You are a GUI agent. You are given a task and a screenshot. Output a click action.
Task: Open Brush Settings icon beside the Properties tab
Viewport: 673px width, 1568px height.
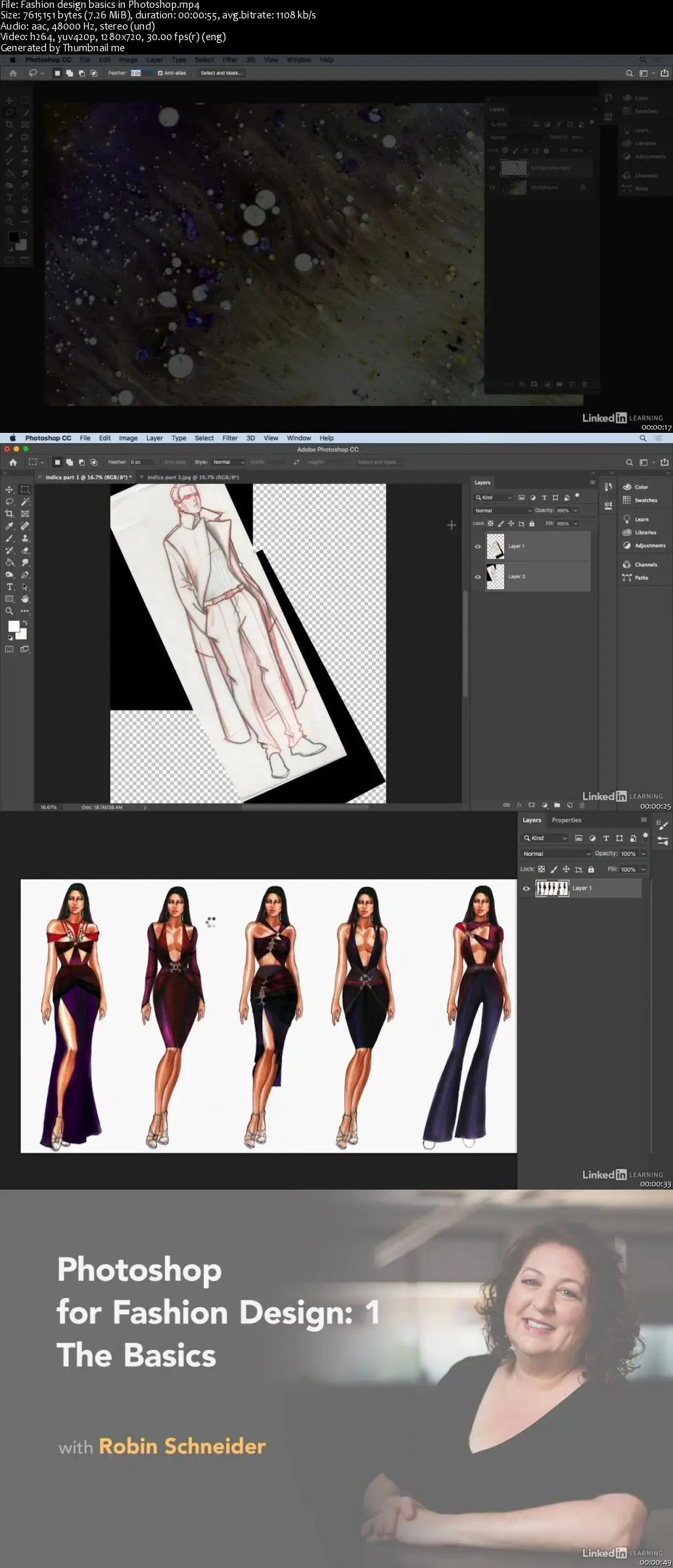pos(662,825)
